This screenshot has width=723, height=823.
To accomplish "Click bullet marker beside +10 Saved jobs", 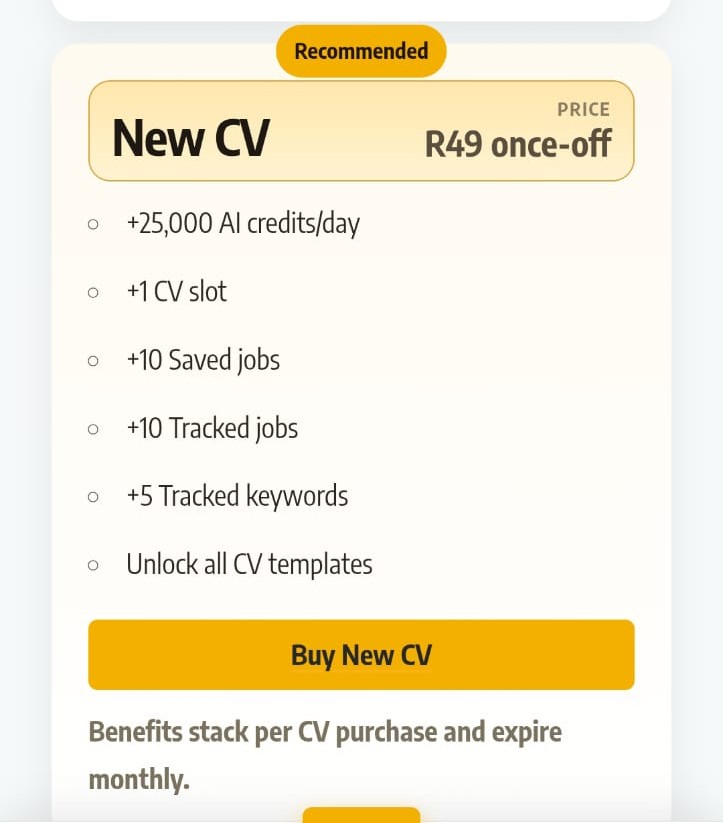I will point(93,360).
